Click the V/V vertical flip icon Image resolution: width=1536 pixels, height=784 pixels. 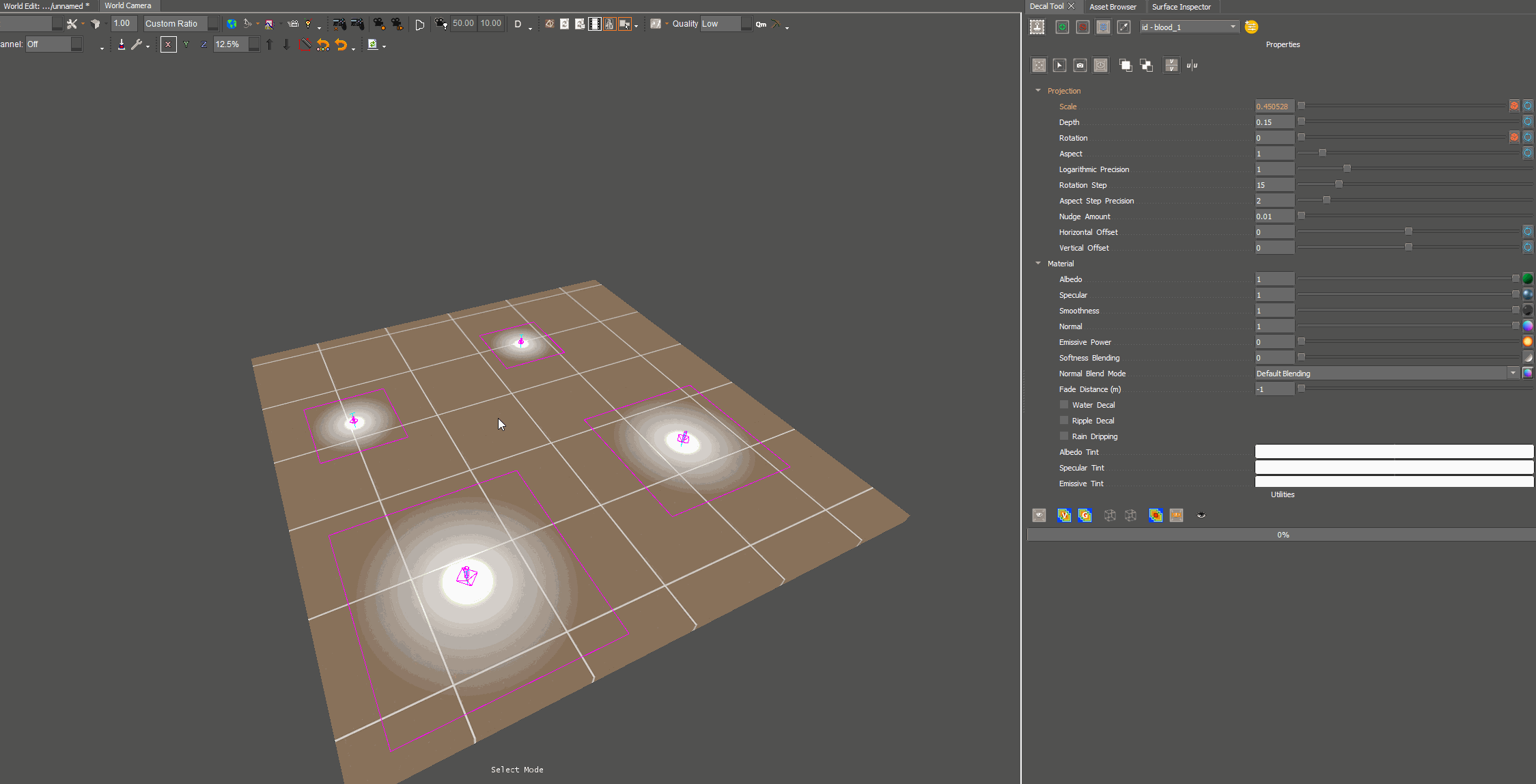coord(1171,66)
